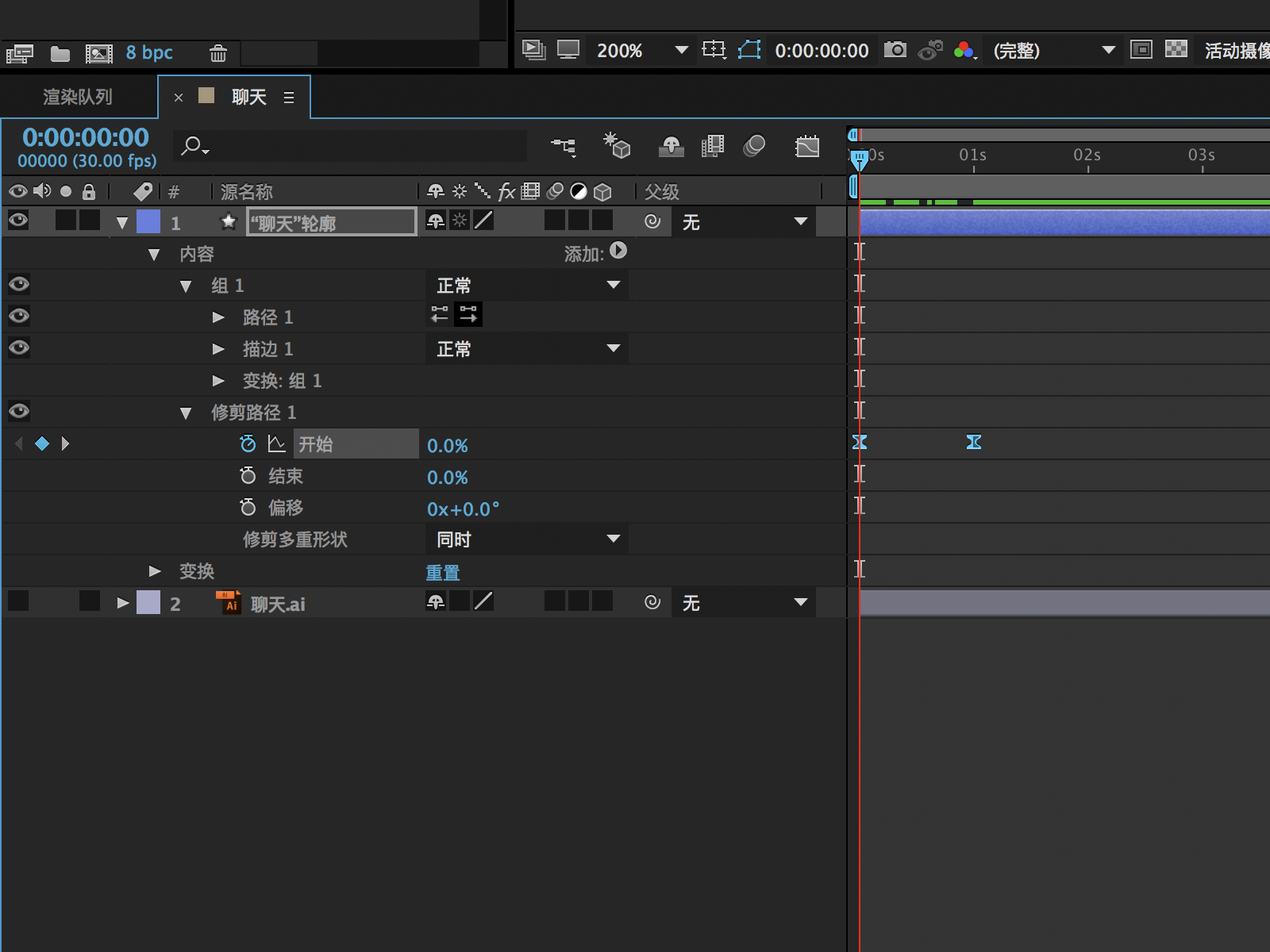The width and height of the screenshot is (1270, 952).
Task: Open the graph editor
Action: tap(807, 146)
